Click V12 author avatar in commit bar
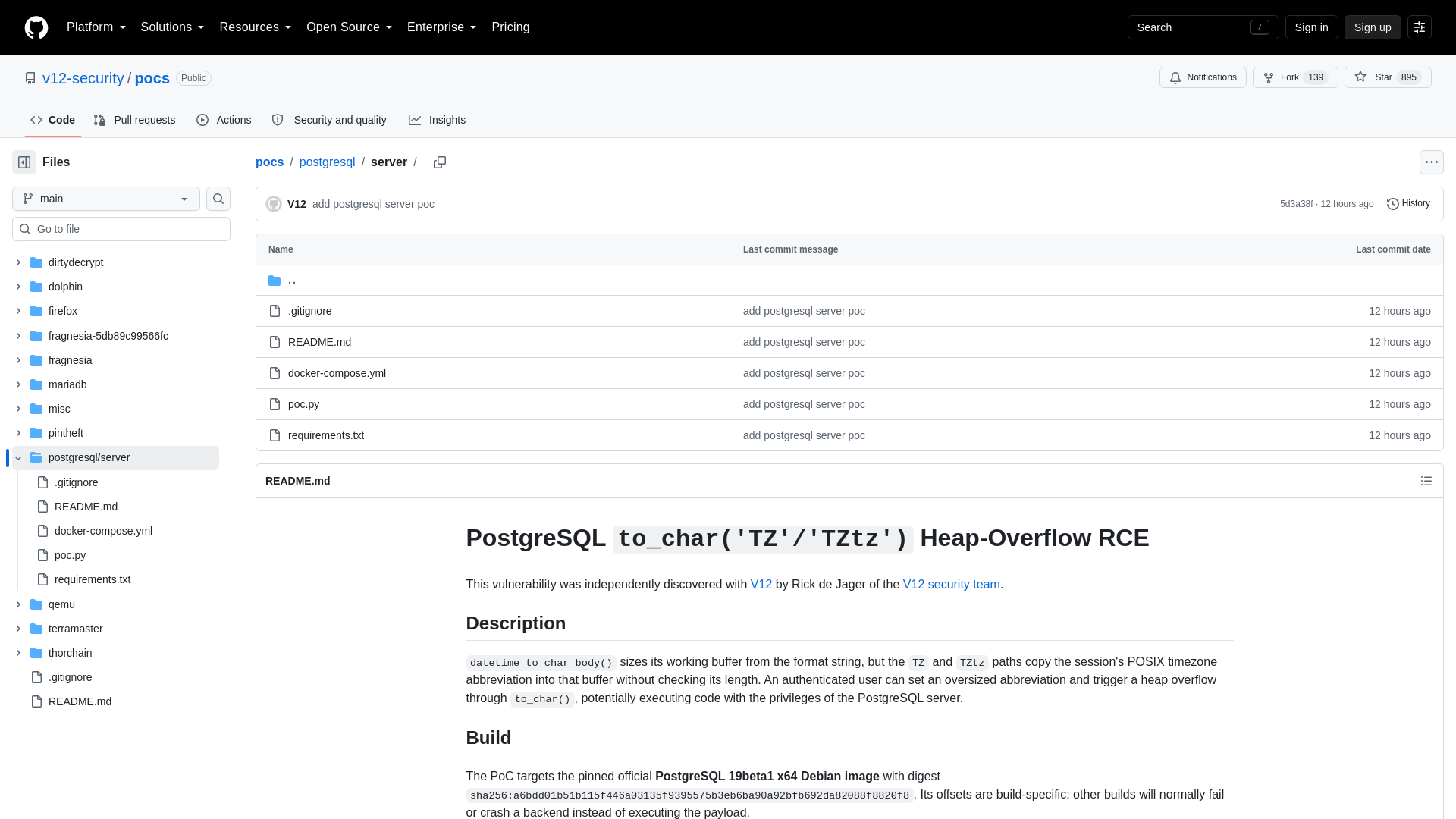Screen dimensions: 1456x819 (x=274, y=204)
